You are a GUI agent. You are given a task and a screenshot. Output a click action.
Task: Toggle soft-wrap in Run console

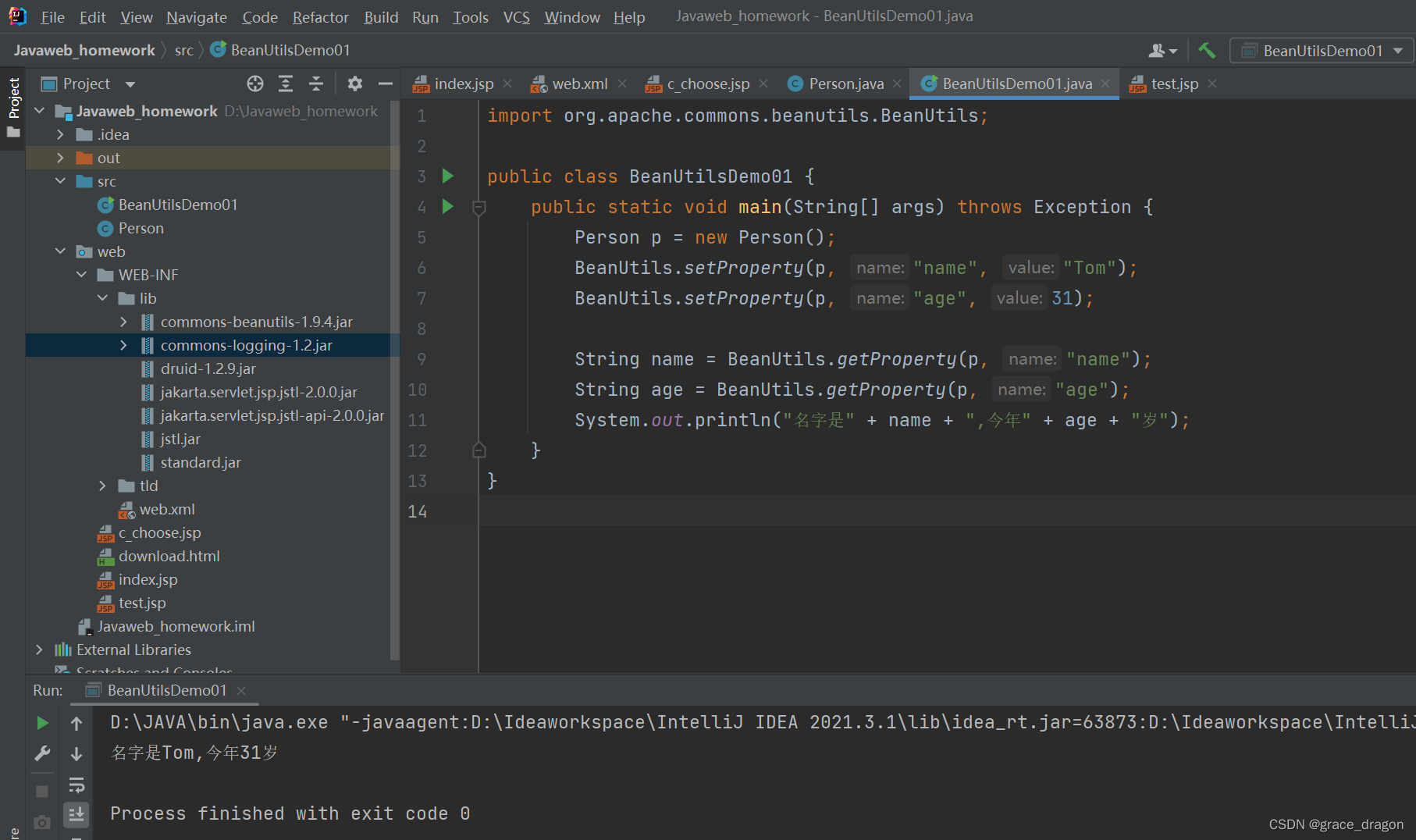(76, 785)
